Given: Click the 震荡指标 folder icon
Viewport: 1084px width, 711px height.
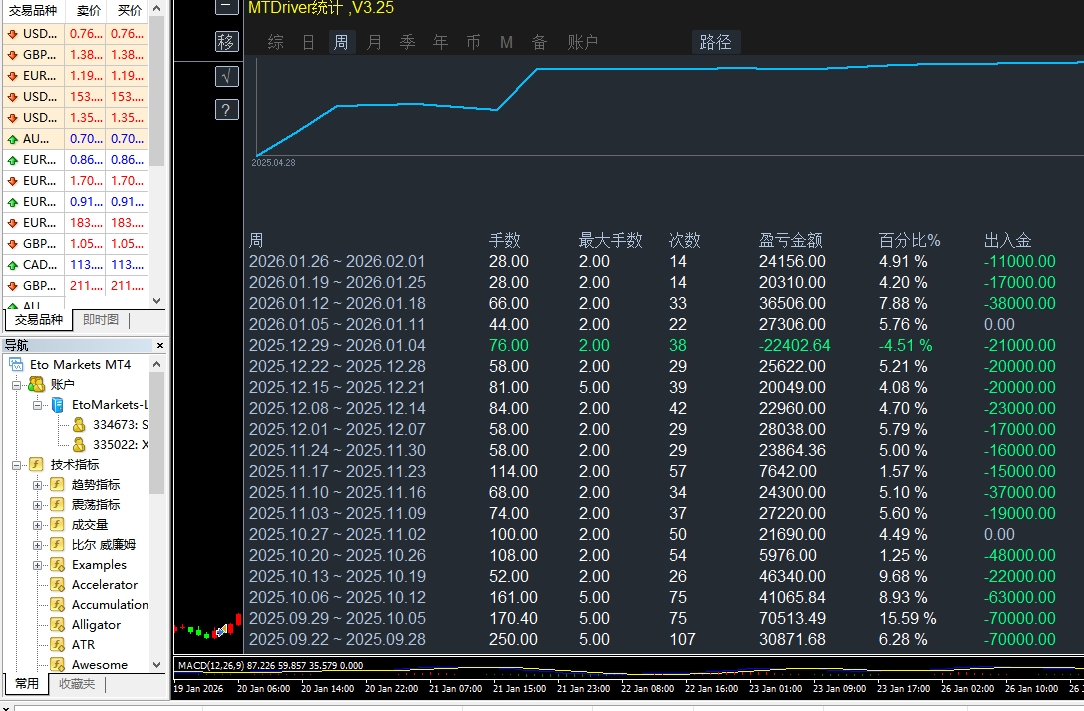Looking at the screenshot, I should pyautogui.click(x=58, y=505).
